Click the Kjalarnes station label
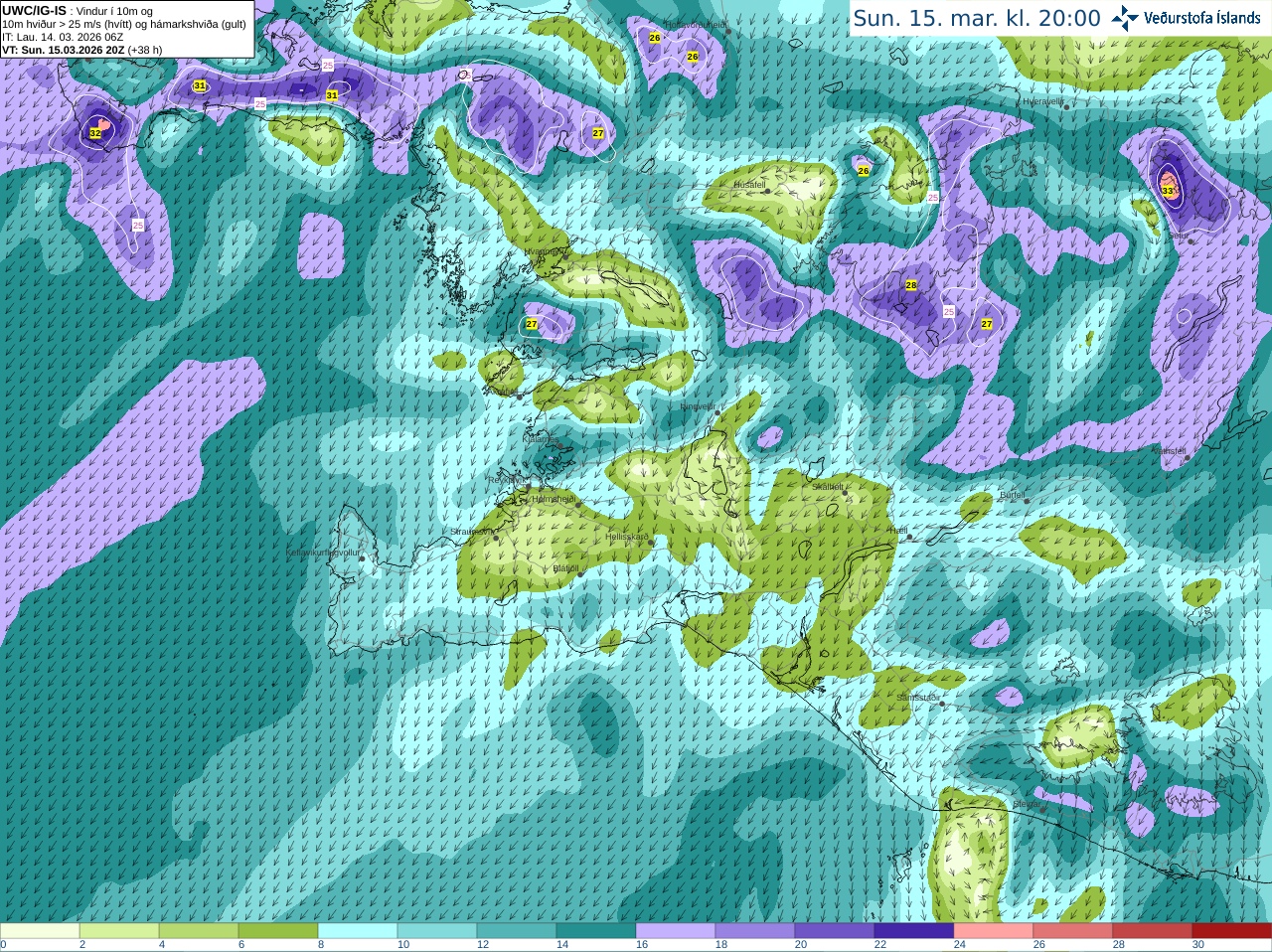The image size is (1272, 952). 542,438
